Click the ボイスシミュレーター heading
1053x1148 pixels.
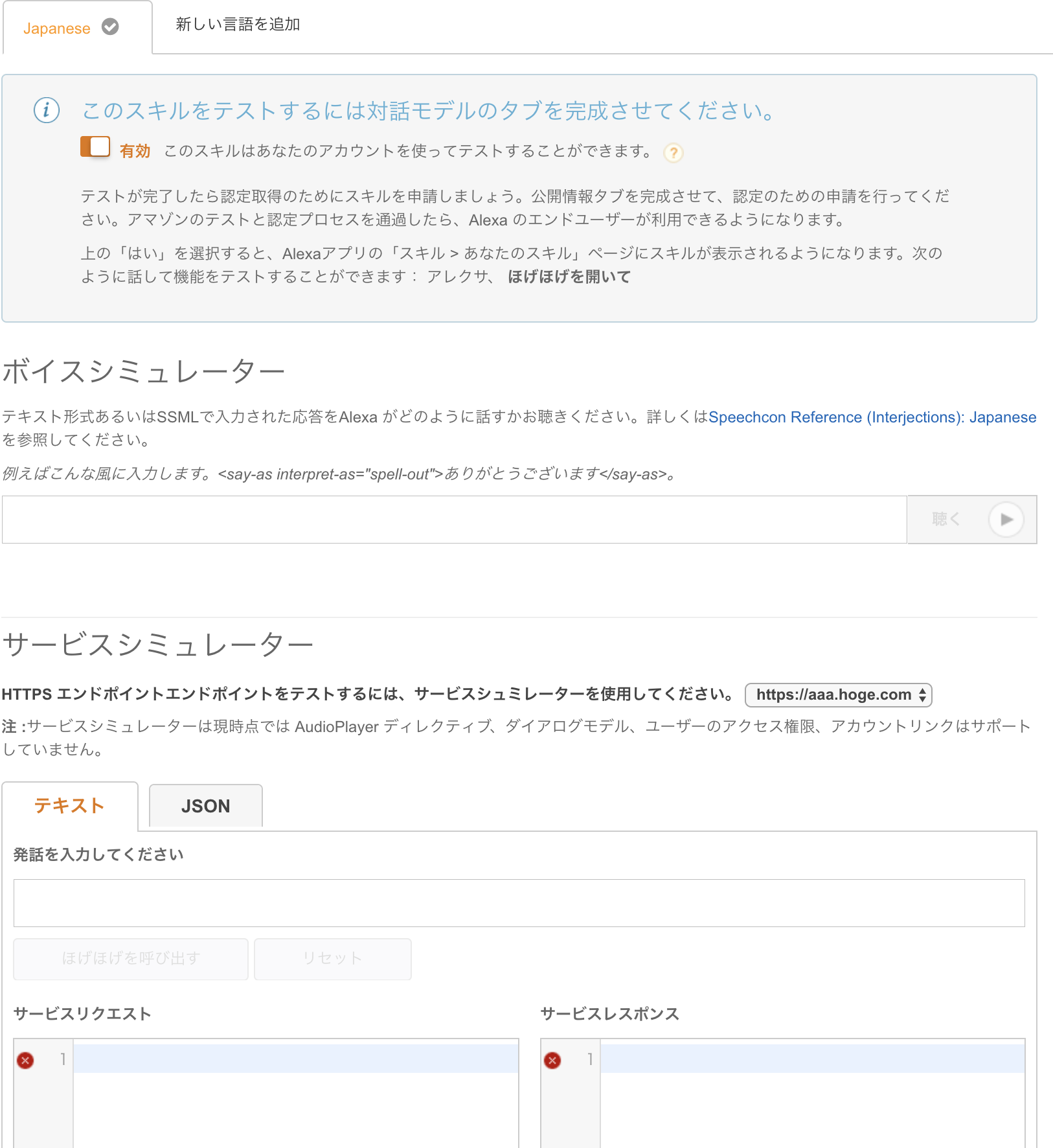[144, 372]
